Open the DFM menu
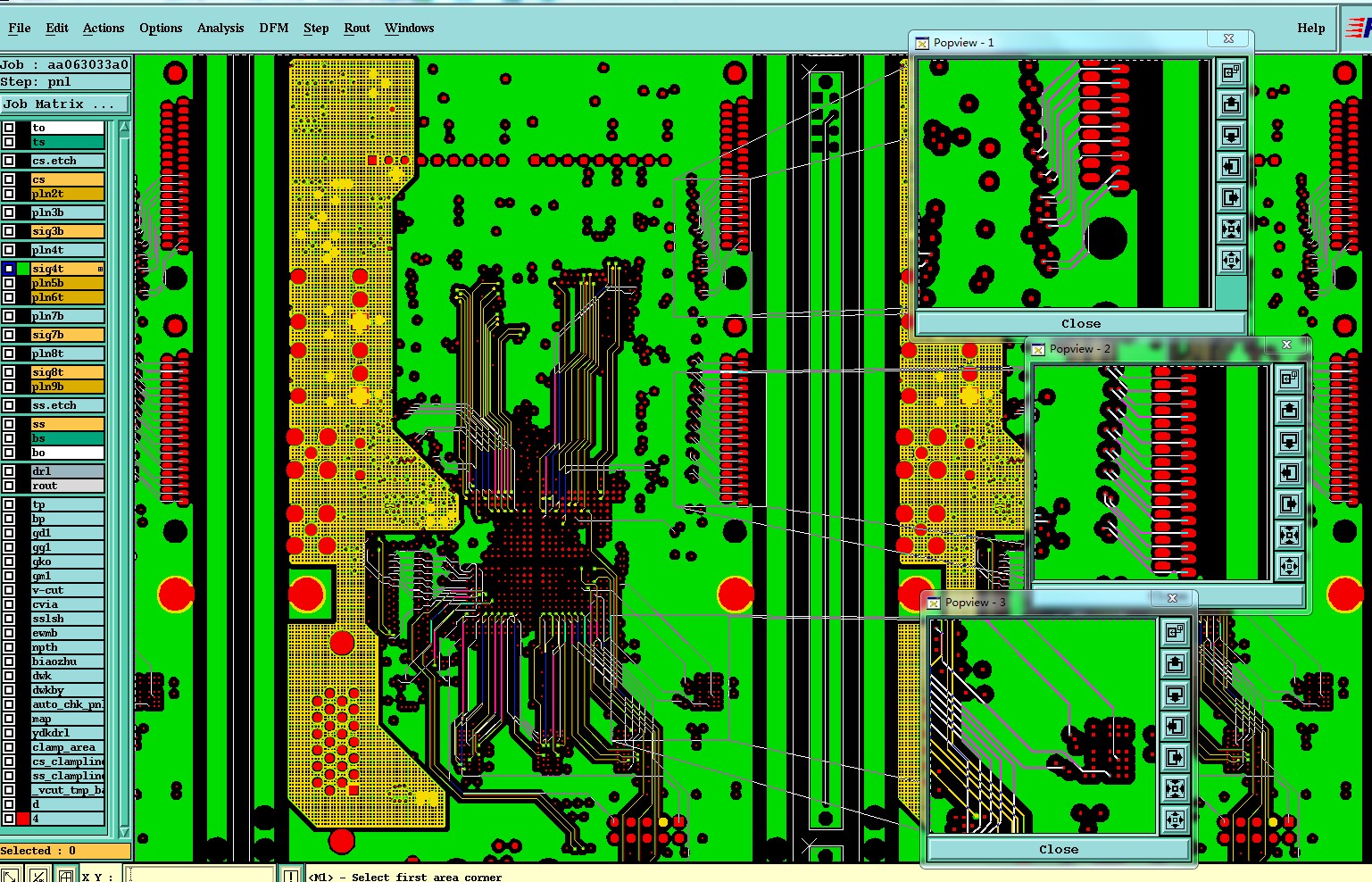This screenshot has height=882, width=1372. pos(274,28)
